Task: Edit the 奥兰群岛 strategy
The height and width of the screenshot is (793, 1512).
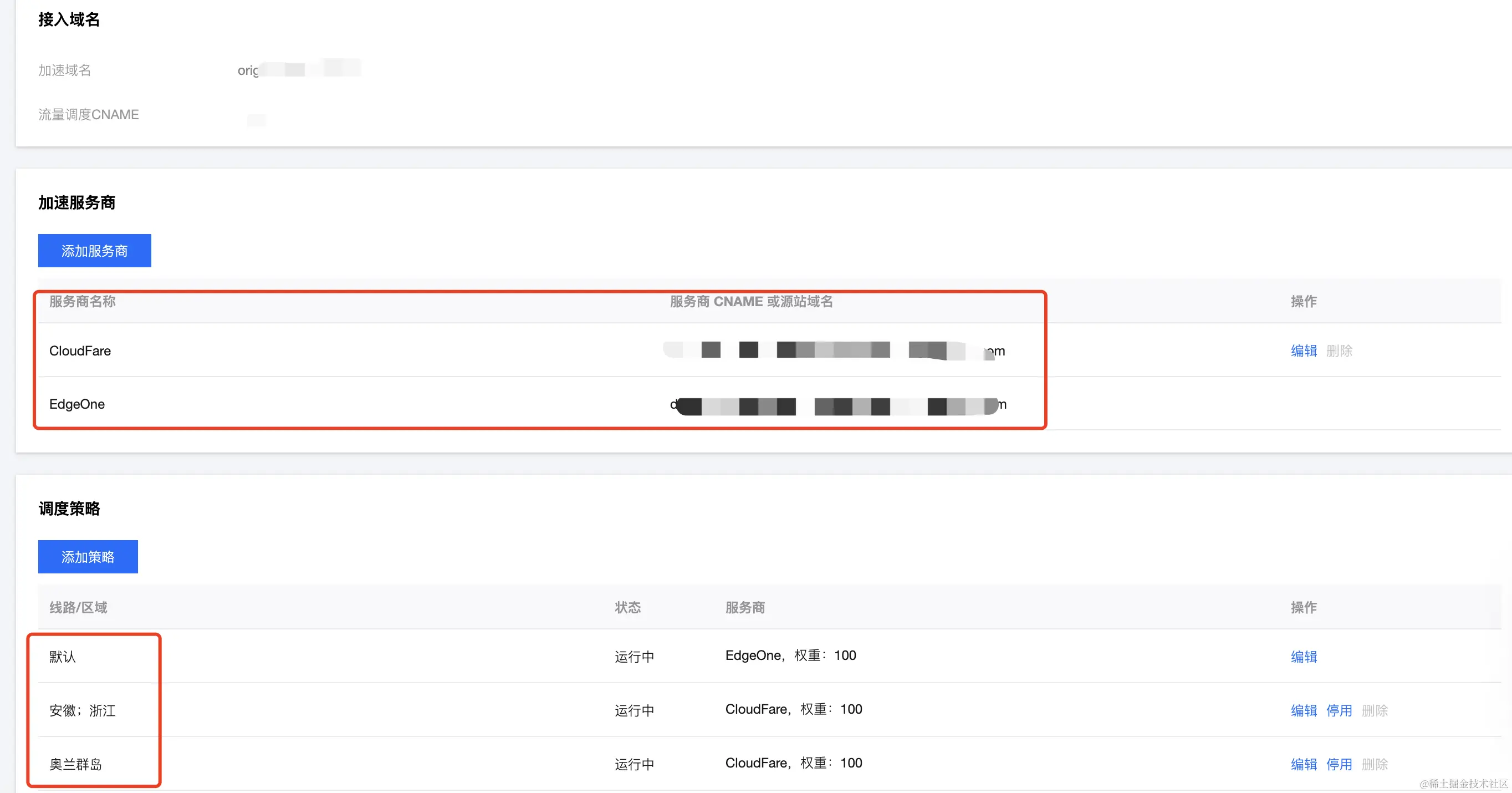Action: tap(1304, 764)
